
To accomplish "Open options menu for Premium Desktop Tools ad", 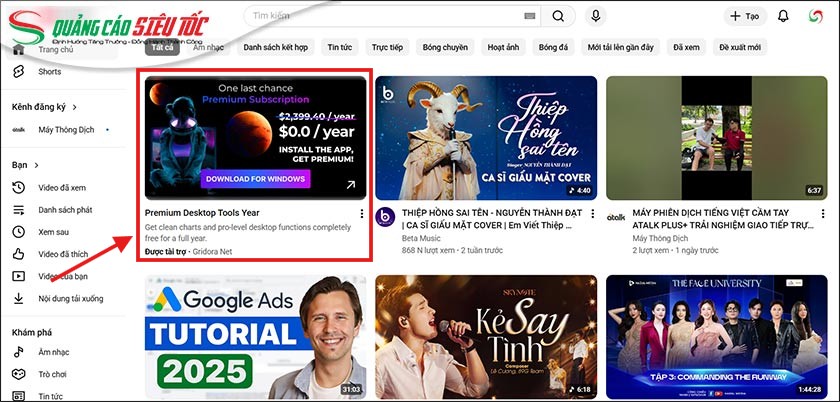I will (x=362, y=214).
